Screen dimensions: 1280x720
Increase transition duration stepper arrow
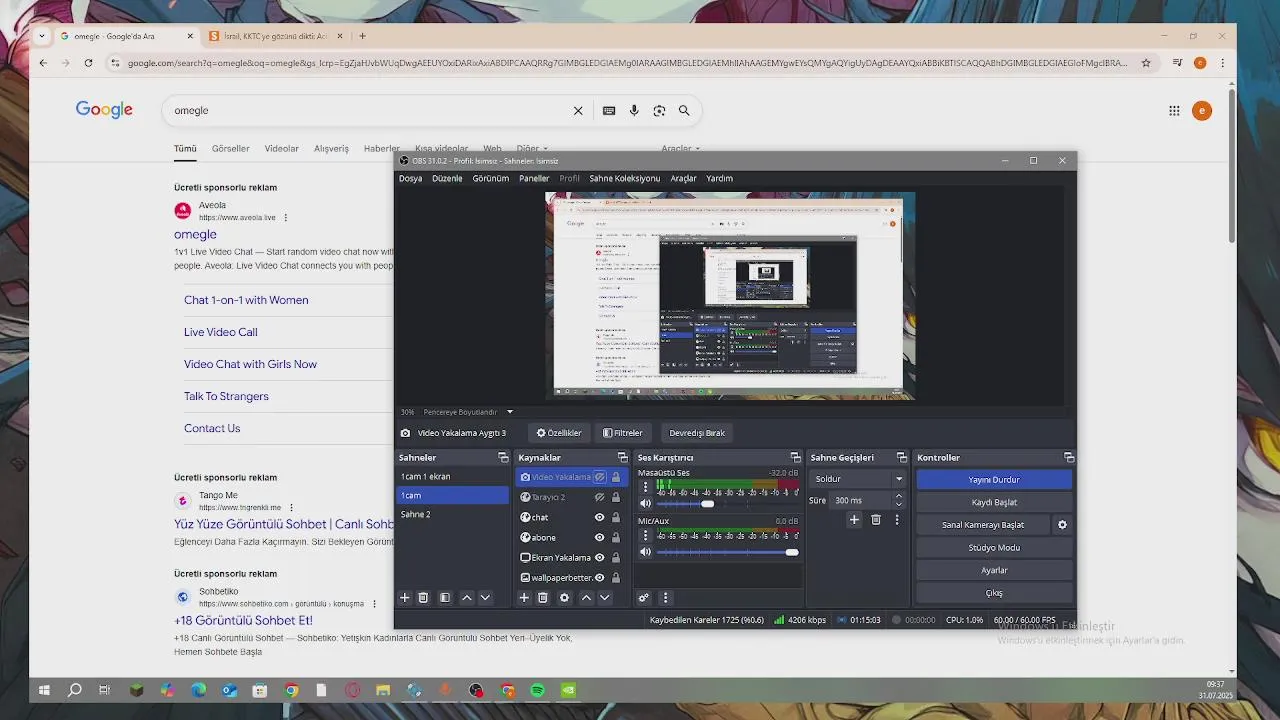click(898, 496)
